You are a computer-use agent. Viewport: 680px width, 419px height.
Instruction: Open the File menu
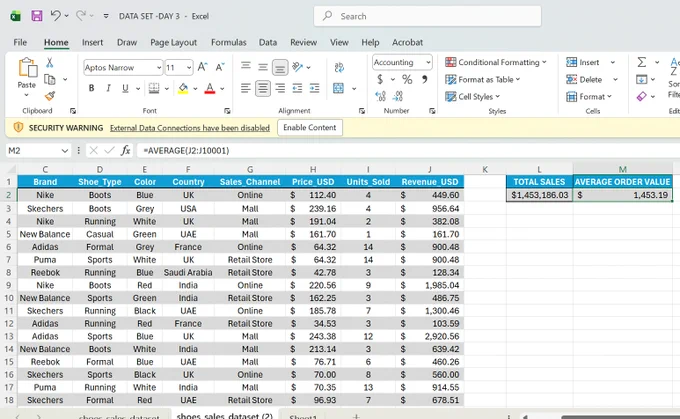pos(20,42)
